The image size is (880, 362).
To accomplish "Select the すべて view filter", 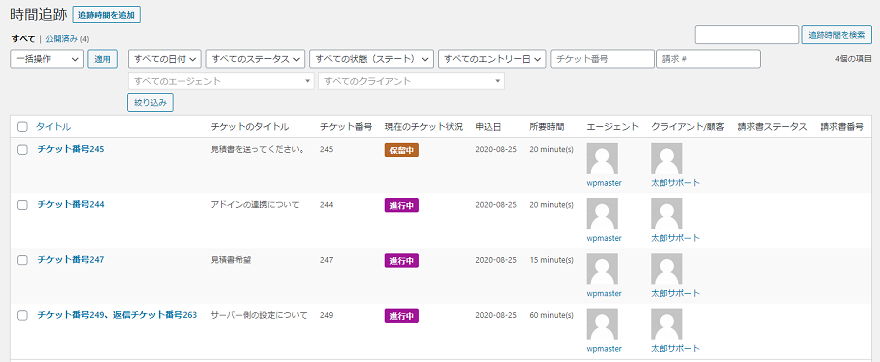I will pos(23,39).
